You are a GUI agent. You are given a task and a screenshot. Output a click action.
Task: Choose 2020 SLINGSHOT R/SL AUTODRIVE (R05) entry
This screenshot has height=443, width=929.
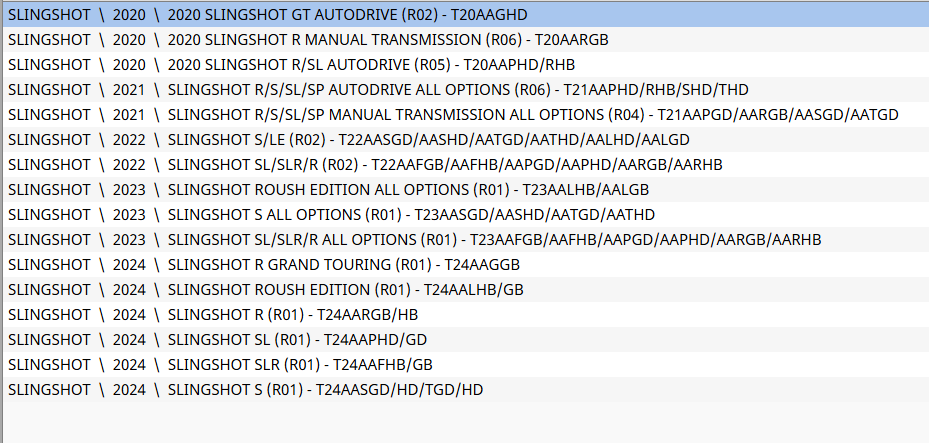[466, 65]
